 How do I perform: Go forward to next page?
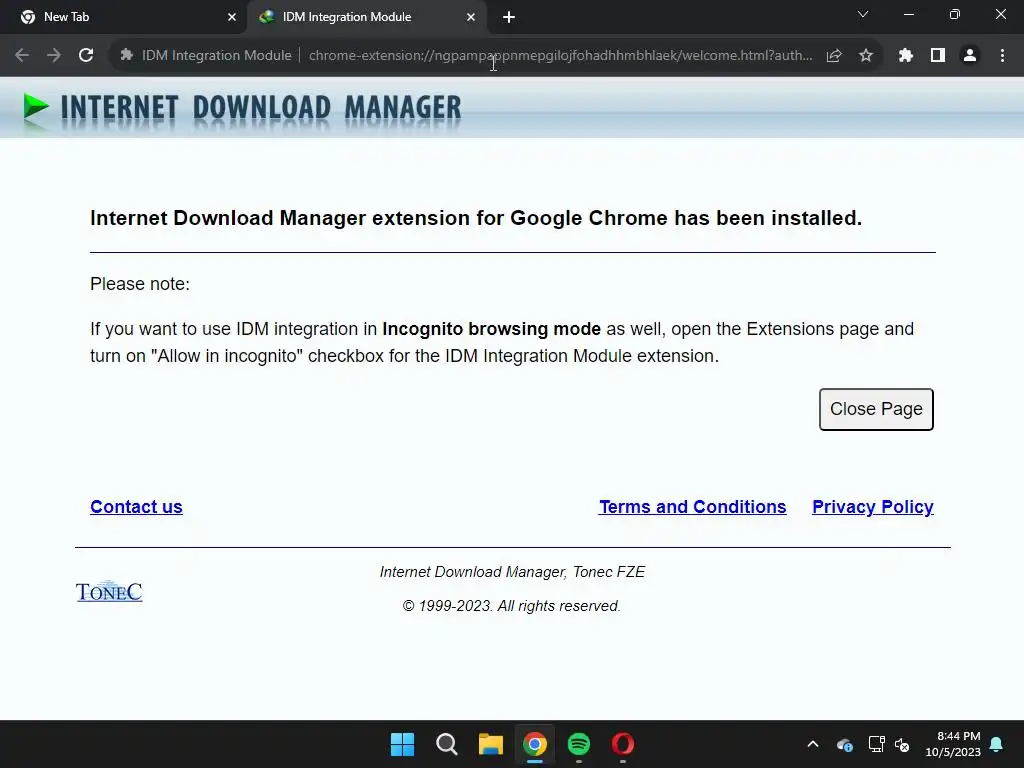[x=54, y=56]
